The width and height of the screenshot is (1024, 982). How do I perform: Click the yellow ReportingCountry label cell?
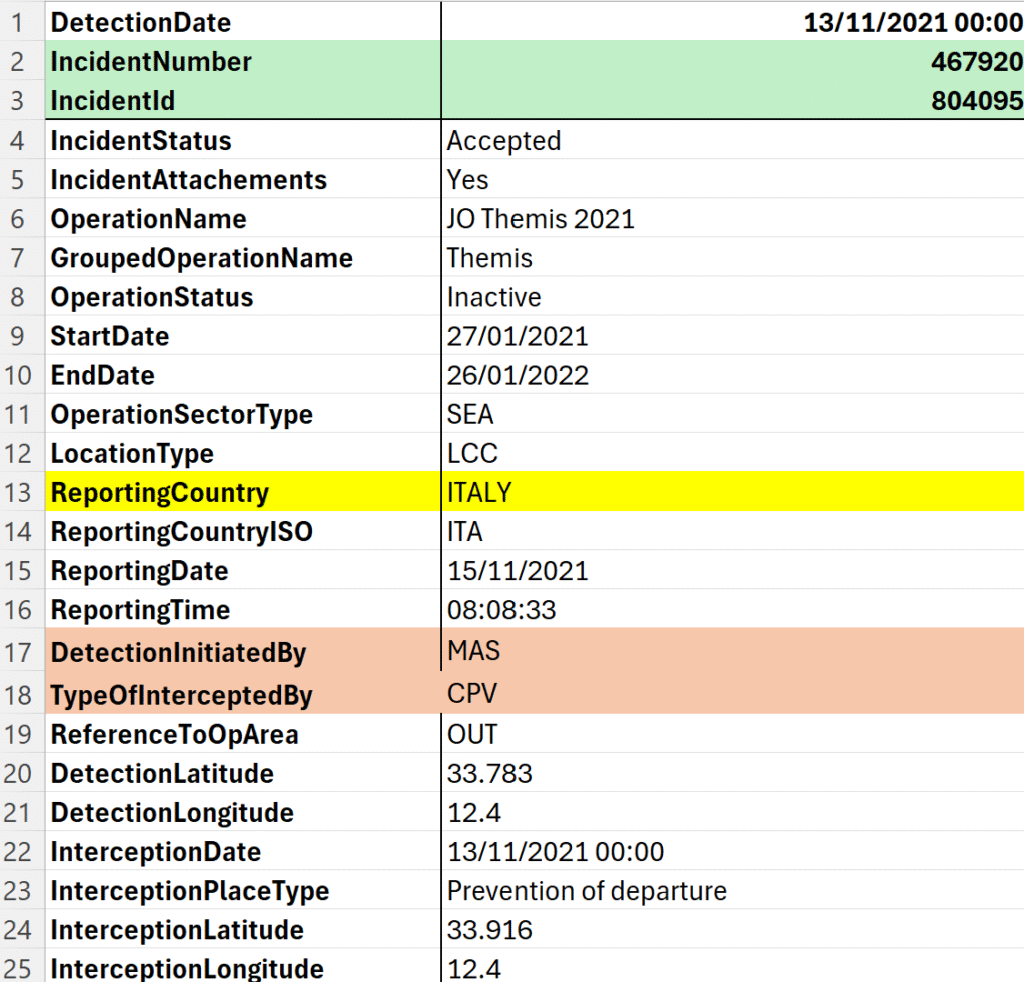pos(160,492)
